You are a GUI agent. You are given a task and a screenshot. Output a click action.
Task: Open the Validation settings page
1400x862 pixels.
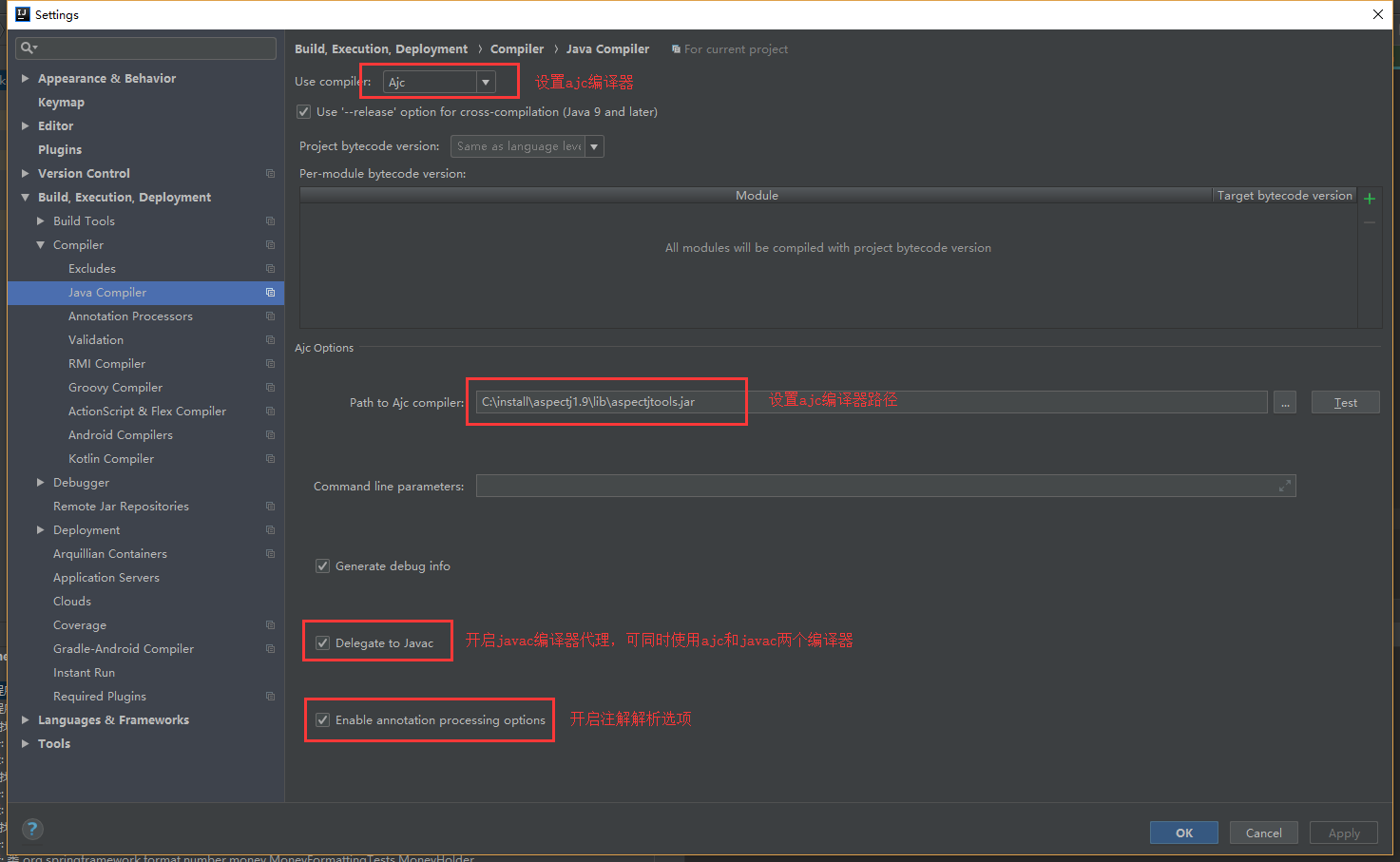(96, 340)
